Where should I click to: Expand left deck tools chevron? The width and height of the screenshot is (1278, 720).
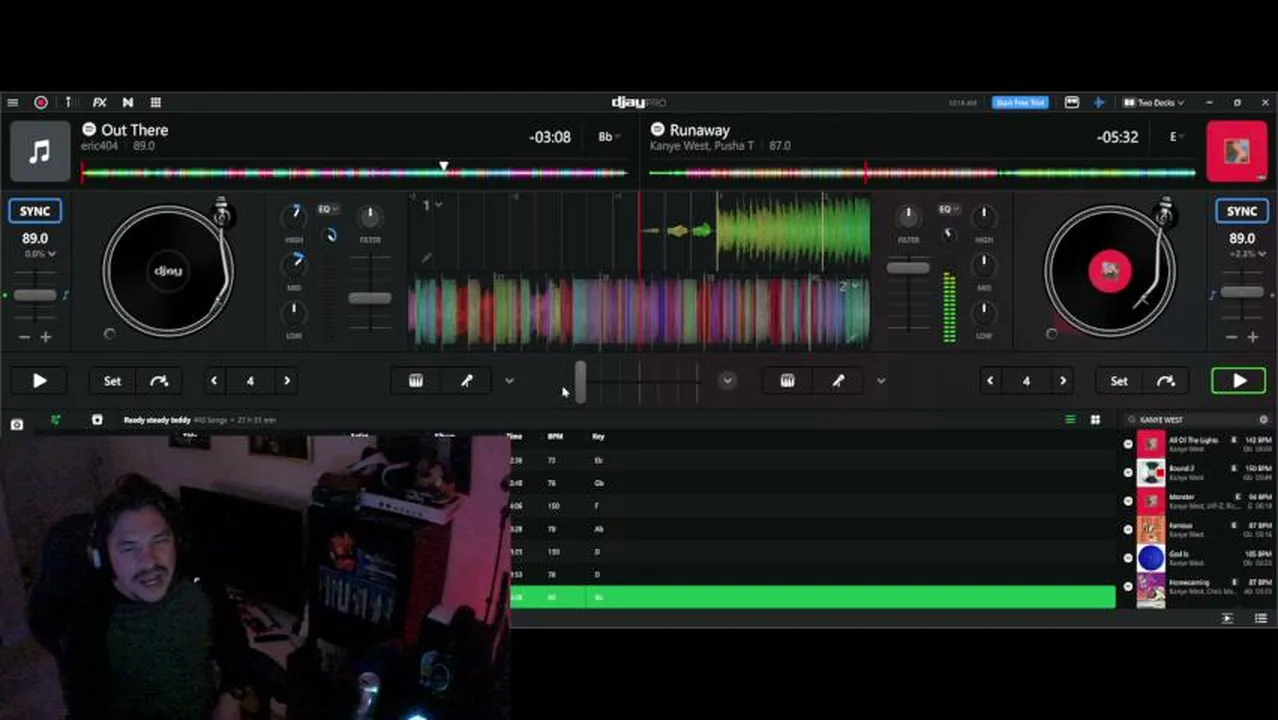[509, 381]
